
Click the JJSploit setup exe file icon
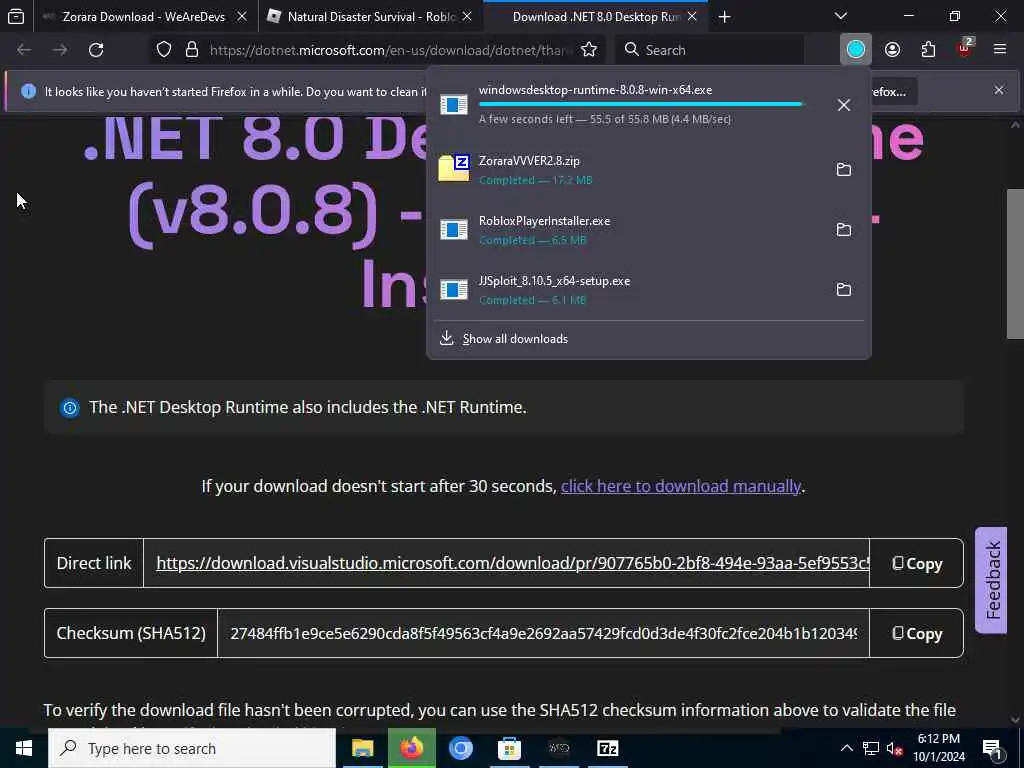coord(454,290)
